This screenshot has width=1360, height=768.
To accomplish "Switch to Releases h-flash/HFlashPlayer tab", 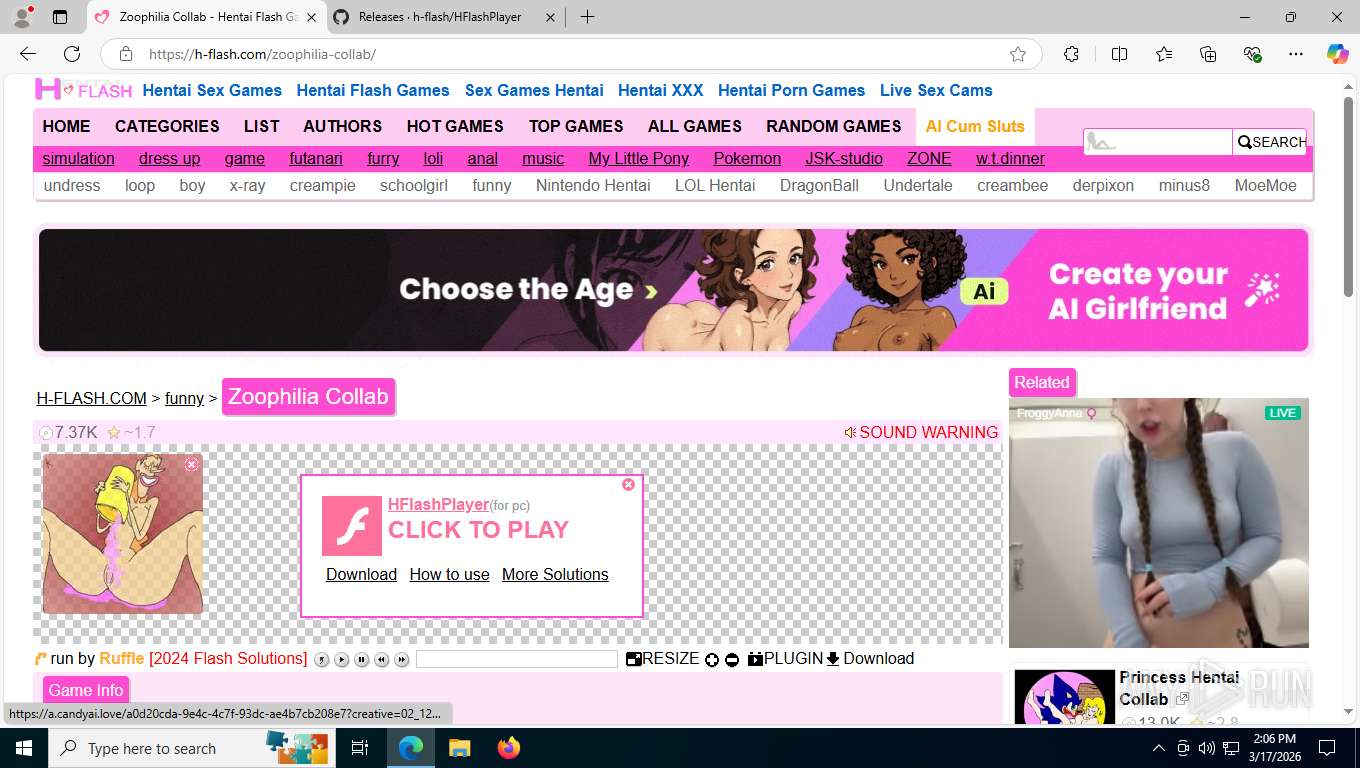I will click(x=440, y=17).
